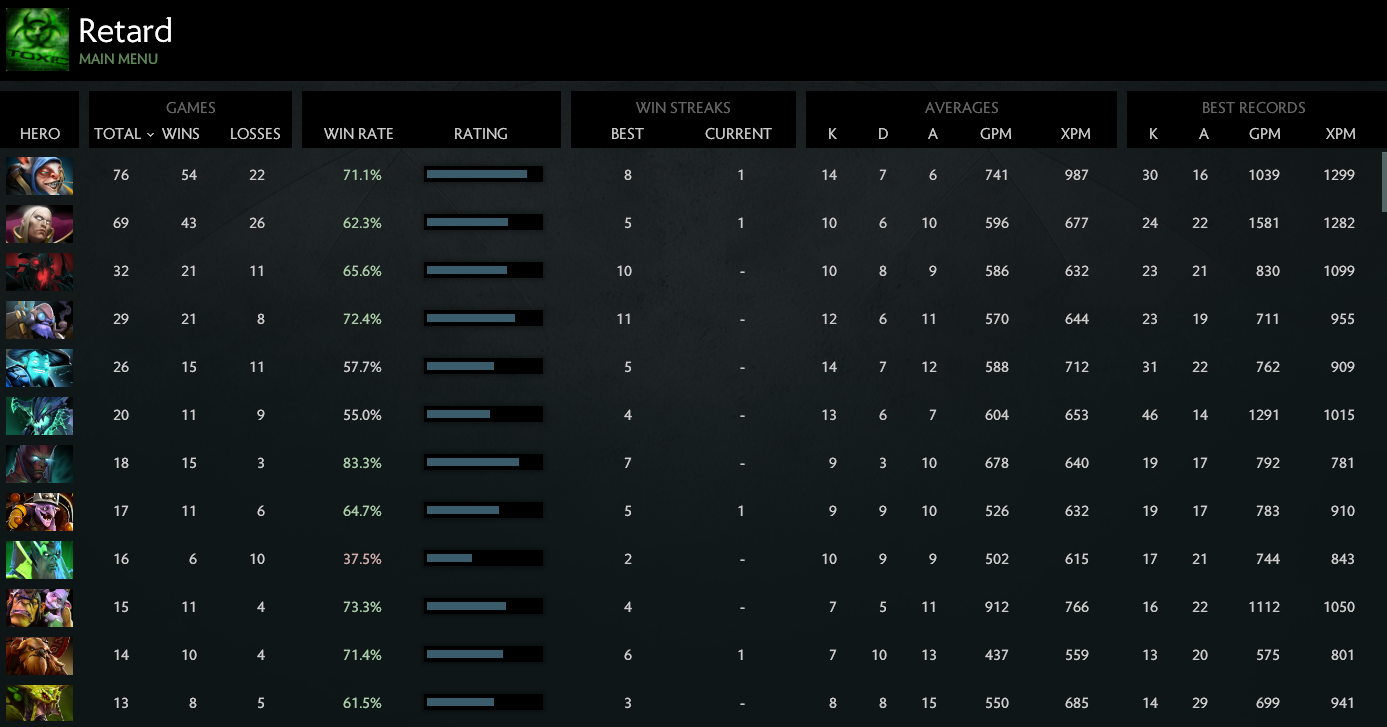Open Shadow Fiend's hero stats portrait
1387x727 pixels.
39,272
